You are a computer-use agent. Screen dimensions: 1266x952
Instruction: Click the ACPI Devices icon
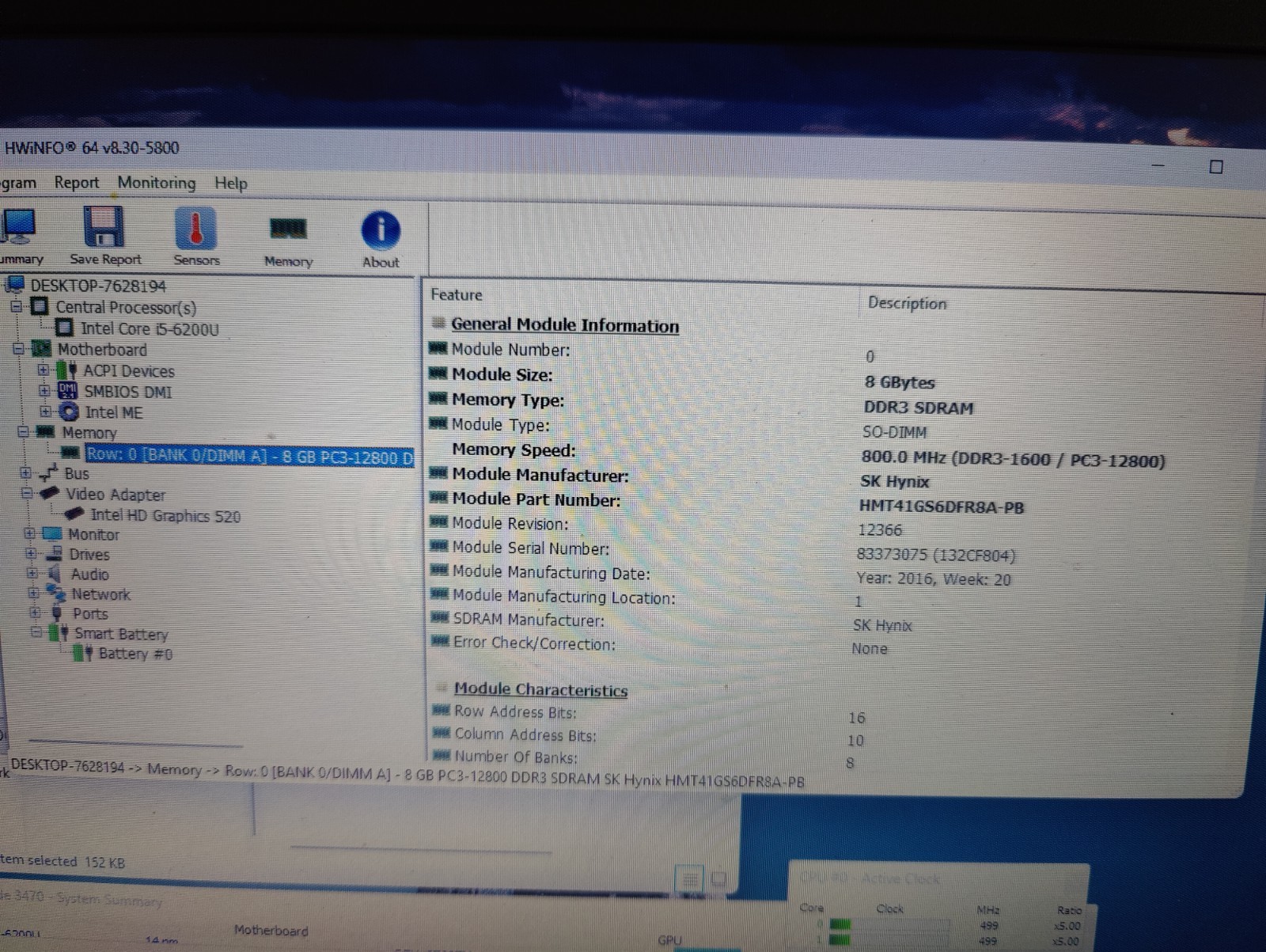coord(67,370)
